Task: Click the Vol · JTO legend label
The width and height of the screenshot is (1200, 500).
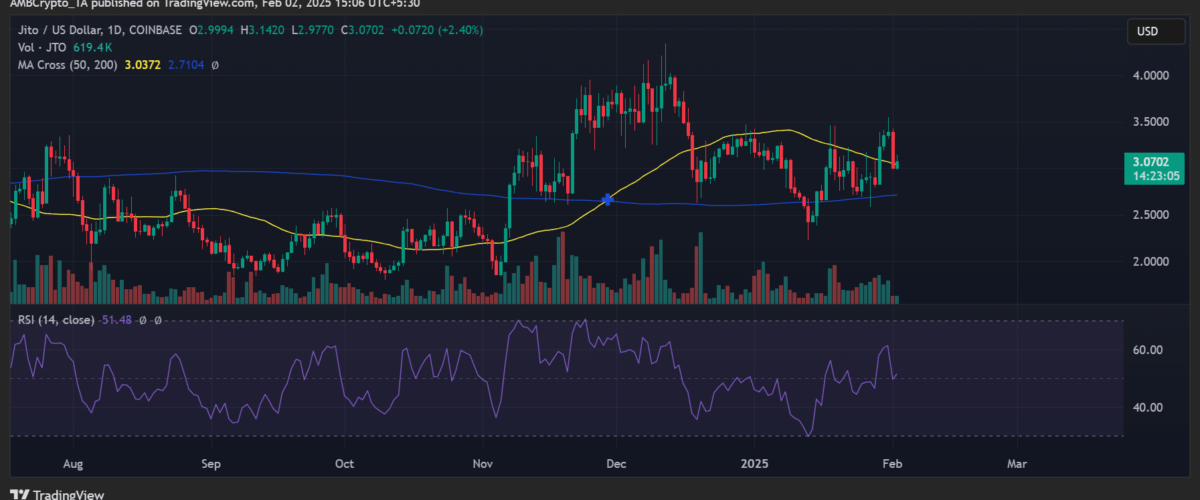Action: (38, 47)
